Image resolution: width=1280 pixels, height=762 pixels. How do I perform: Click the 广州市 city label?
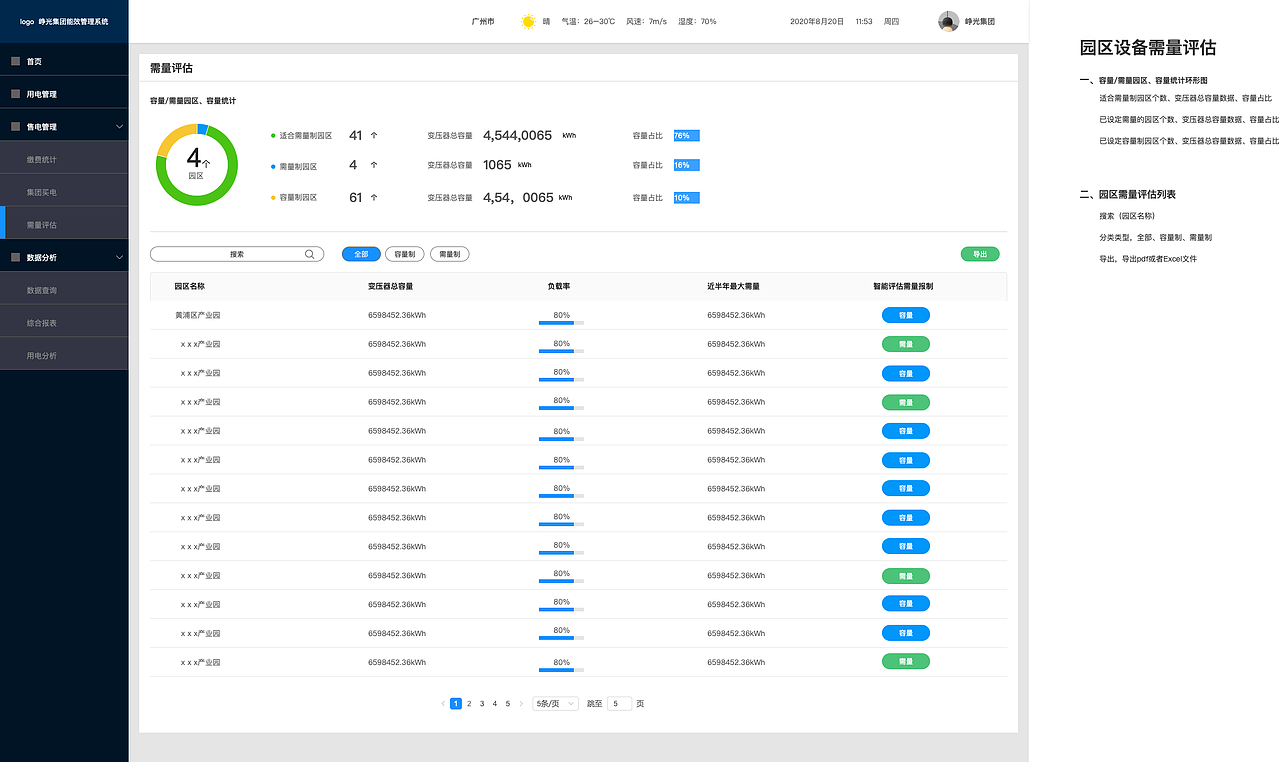click(483, 21)
